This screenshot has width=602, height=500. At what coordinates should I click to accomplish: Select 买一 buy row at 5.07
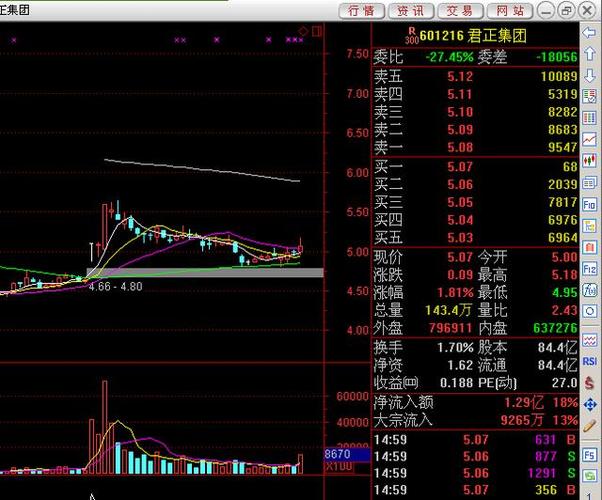tap(475, 166)
